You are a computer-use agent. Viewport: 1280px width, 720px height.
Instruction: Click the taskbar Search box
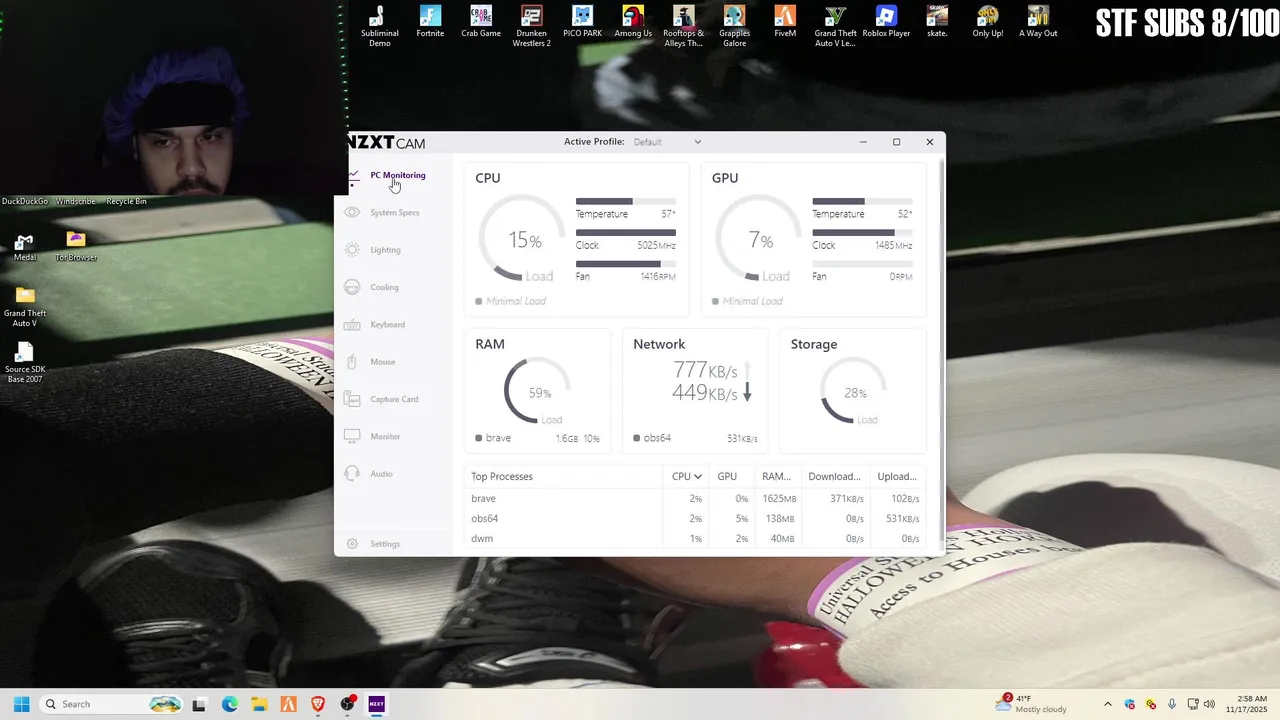pos(113,704)
